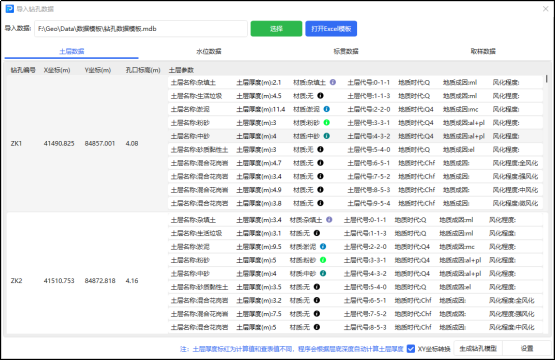The image size is (556, 361).
Task: Click the vertical scrollbar of soil list
Action: (547, 79)
